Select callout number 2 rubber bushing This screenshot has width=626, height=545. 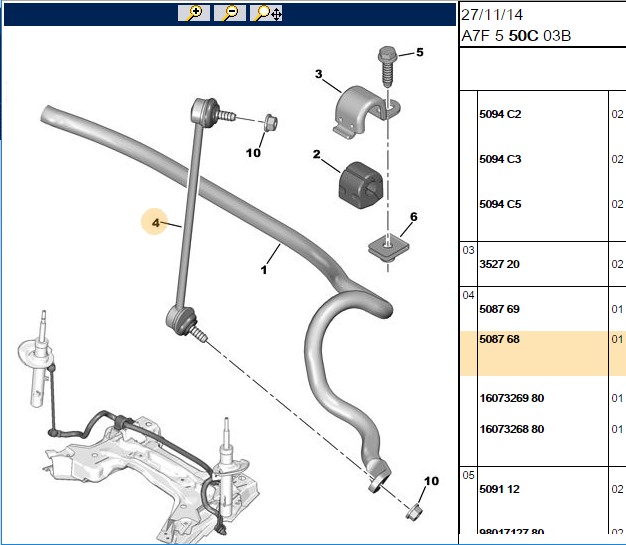(x=317, y=154)
